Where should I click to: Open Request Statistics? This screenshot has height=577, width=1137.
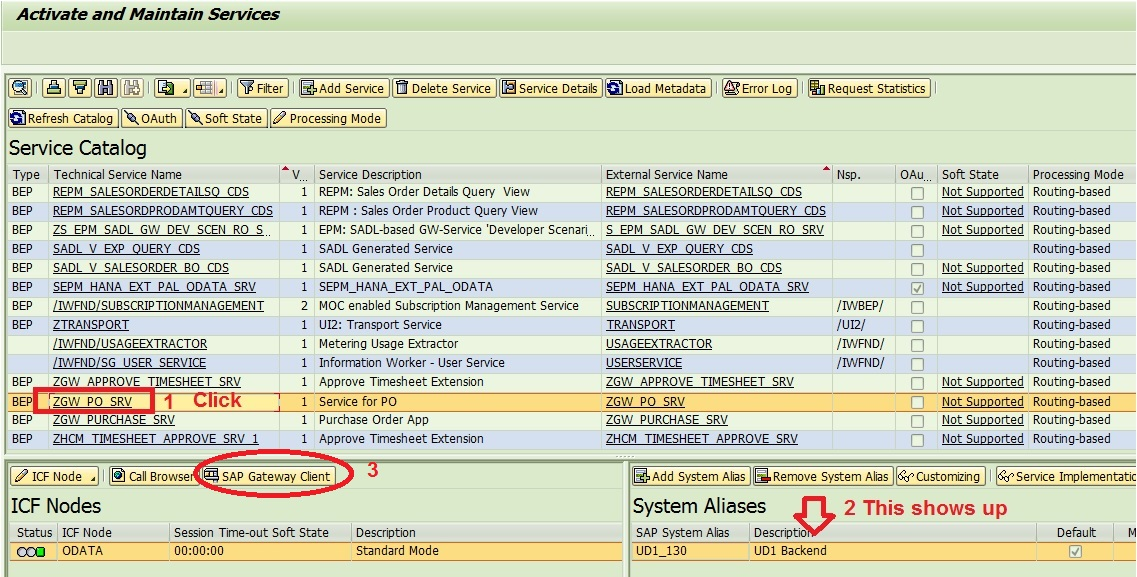click(x=866, y=88)
